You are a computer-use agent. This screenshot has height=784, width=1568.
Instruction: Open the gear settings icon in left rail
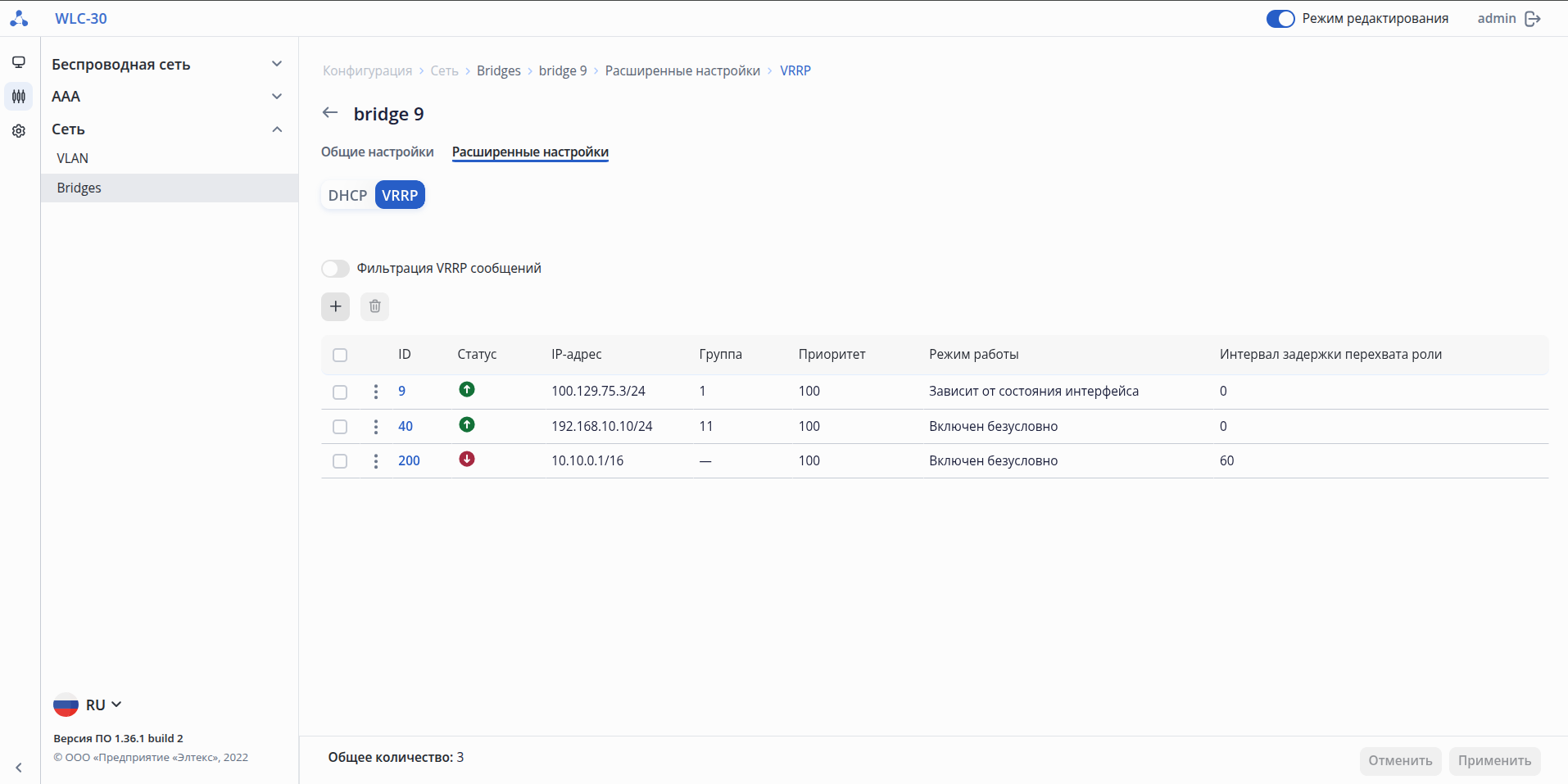pyautogui.click(x=19, y=131)
